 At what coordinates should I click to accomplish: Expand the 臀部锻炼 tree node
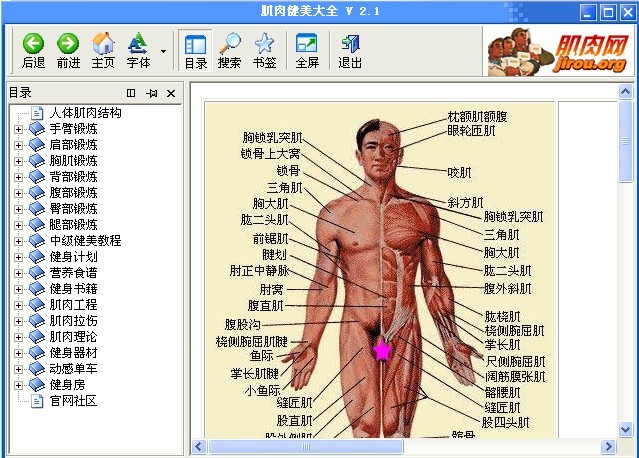coord(18,209)
